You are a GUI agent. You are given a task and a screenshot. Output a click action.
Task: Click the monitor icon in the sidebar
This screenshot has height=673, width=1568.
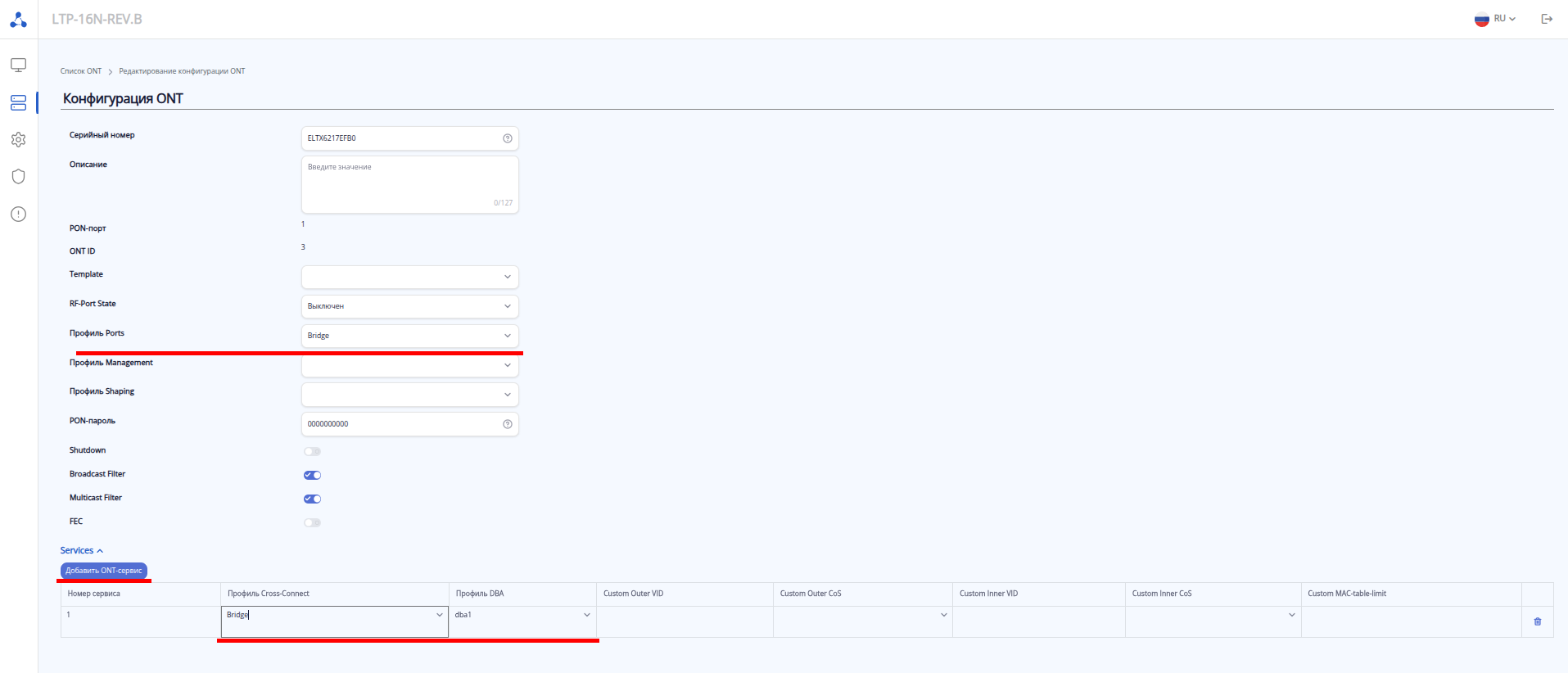click(18, 65)
